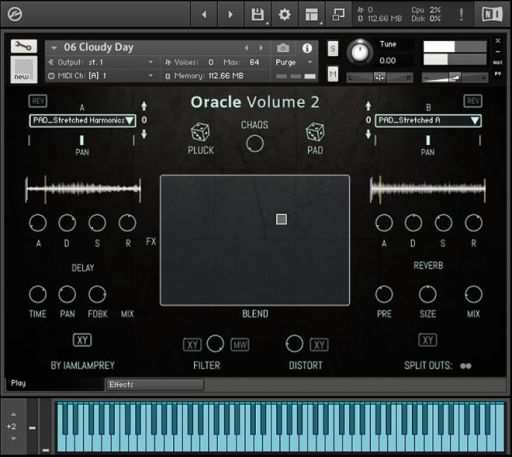Screen dimensions: 512x457
Task: Expand instrument name dropdown arrow by 06 Cloudy Day
Action: tap(54, 48)
